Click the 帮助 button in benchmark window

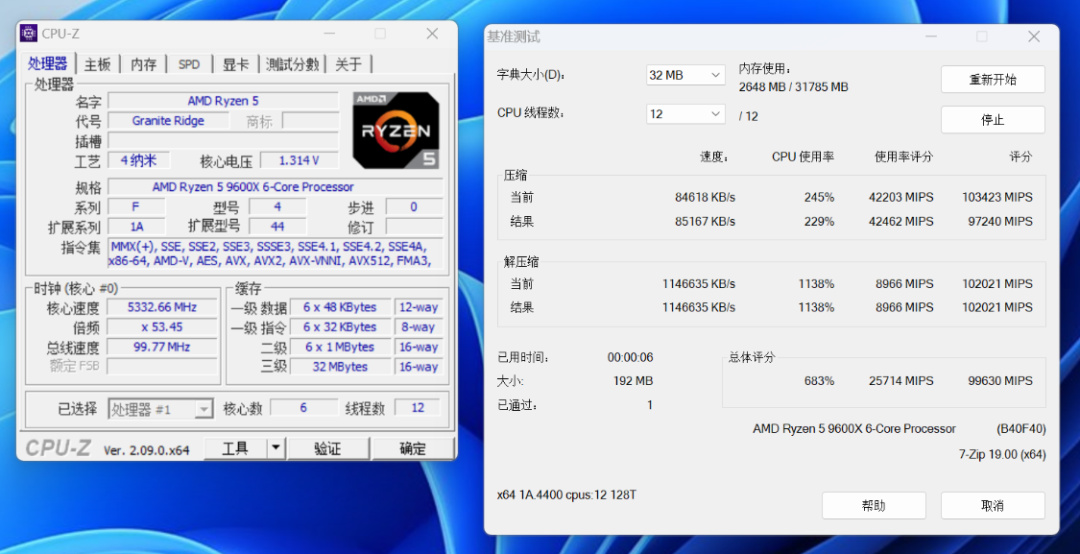point(873,505)
